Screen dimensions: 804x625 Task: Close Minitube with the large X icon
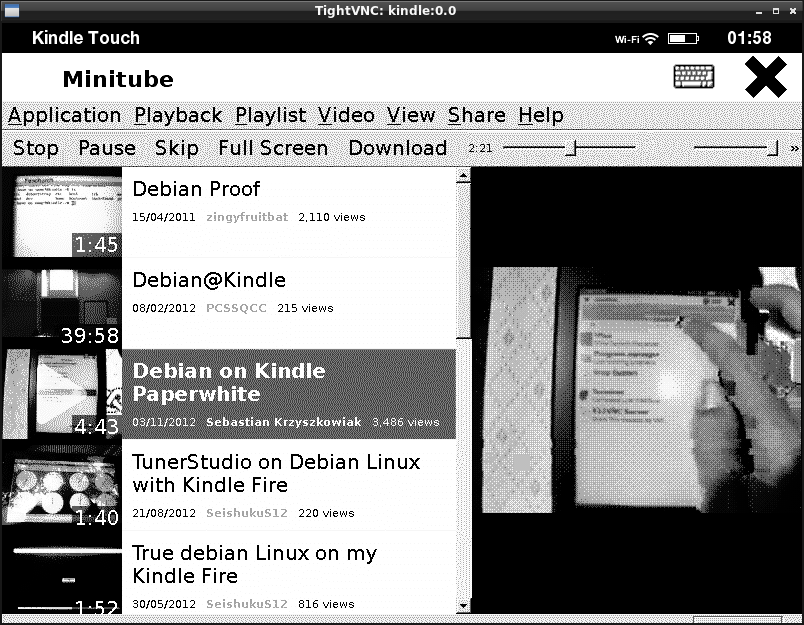(766, 77)
